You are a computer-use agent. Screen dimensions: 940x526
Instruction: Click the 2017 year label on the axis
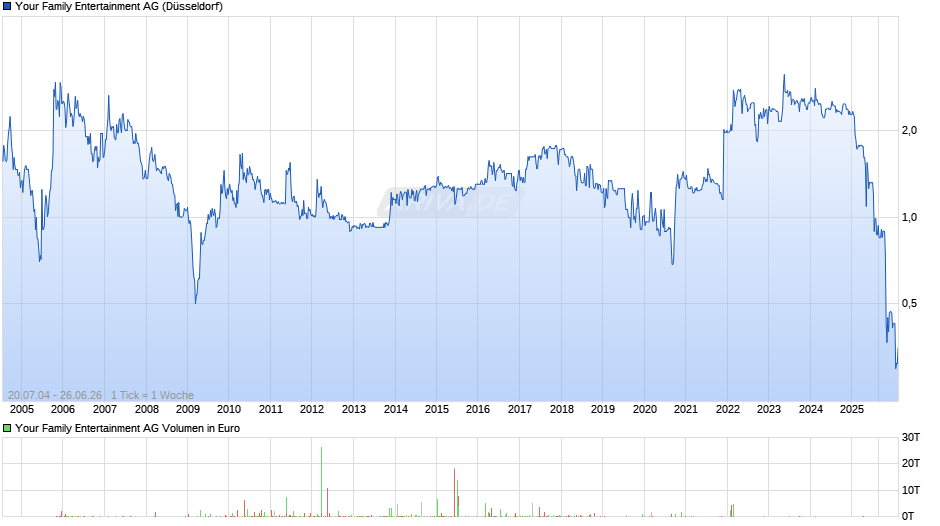coord(520,409)
